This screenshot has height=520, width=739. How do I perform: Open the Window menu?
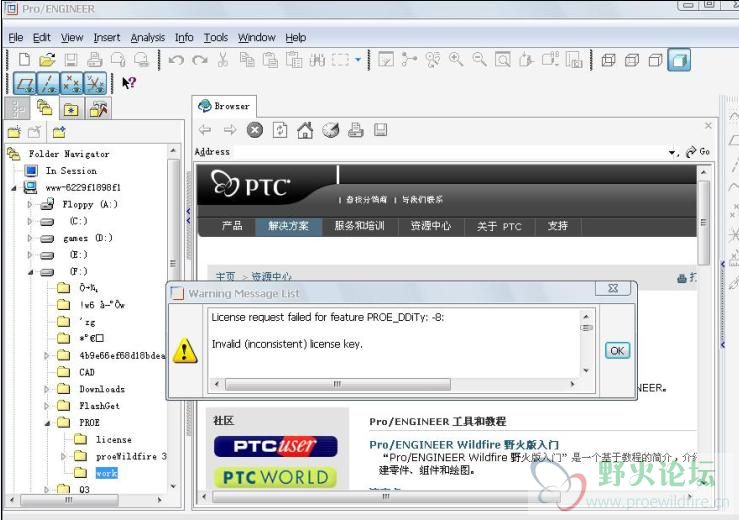tap(256, 37)
